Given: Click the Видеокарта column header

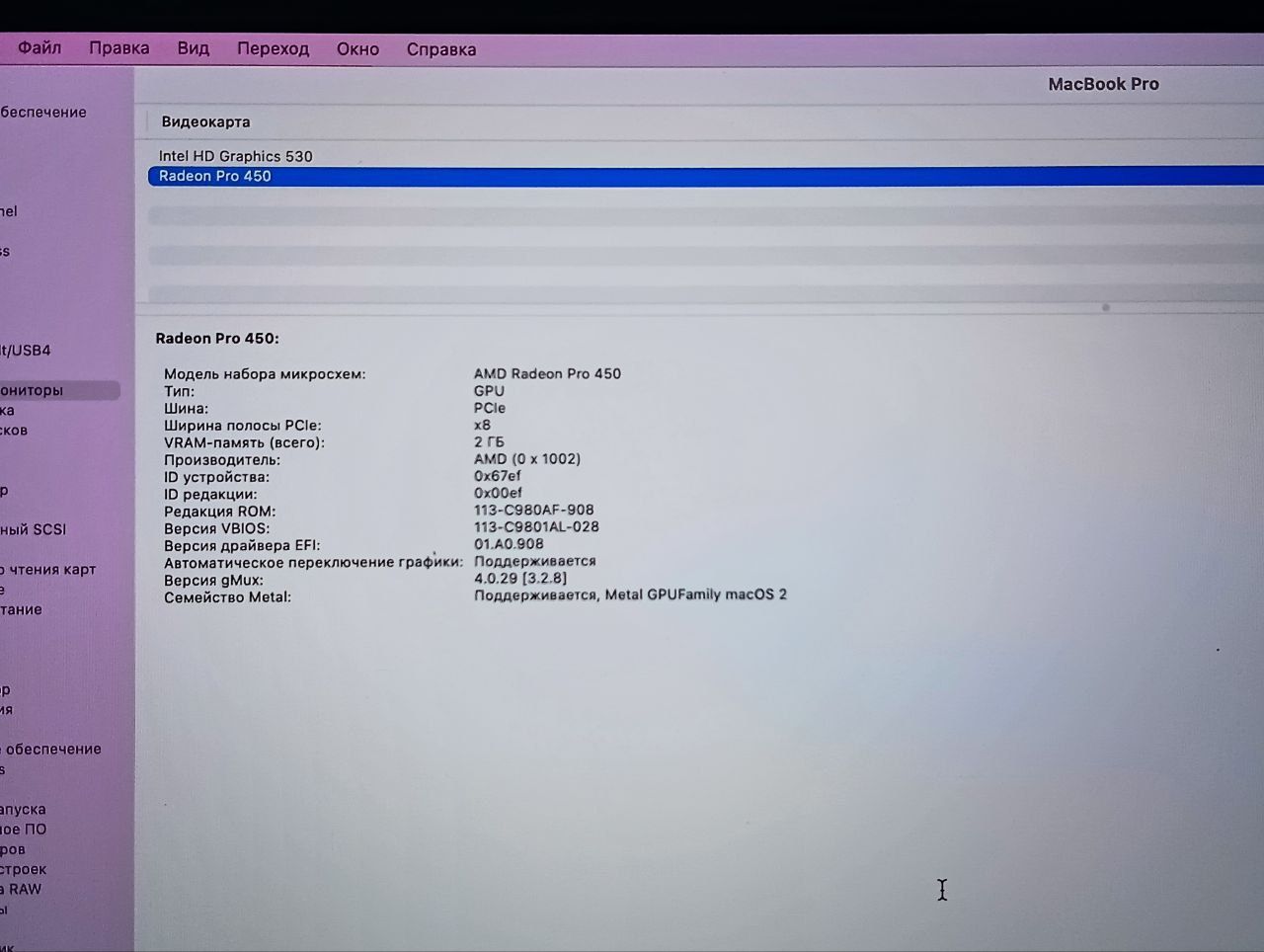Looking at the screenshot, I should tap(205, 121).
